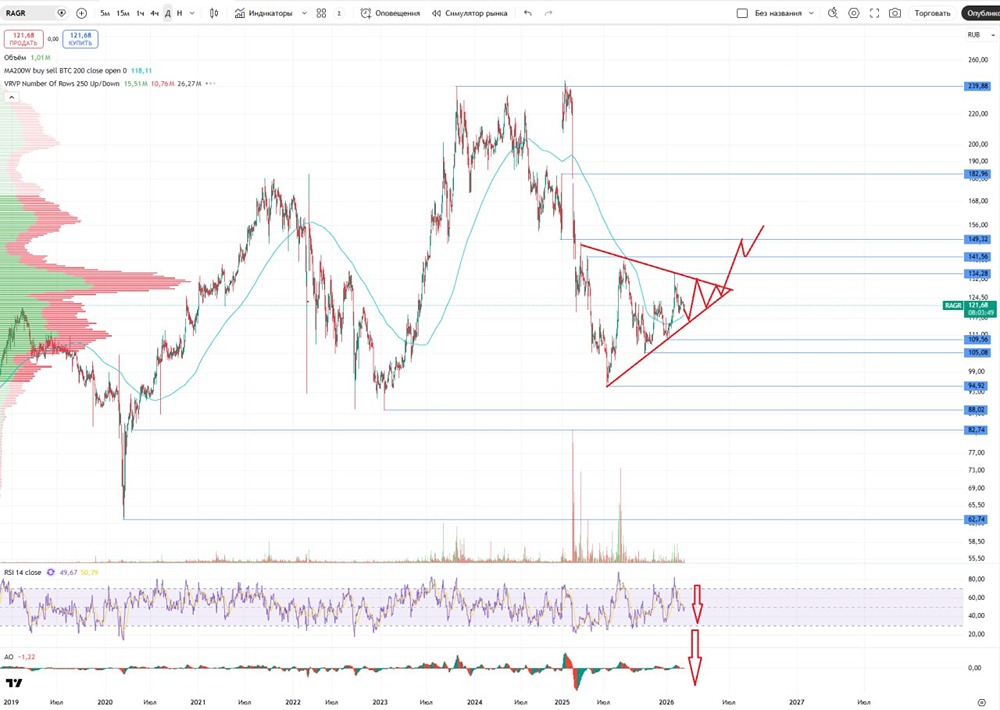Redo the last chart action

(548, 13)
